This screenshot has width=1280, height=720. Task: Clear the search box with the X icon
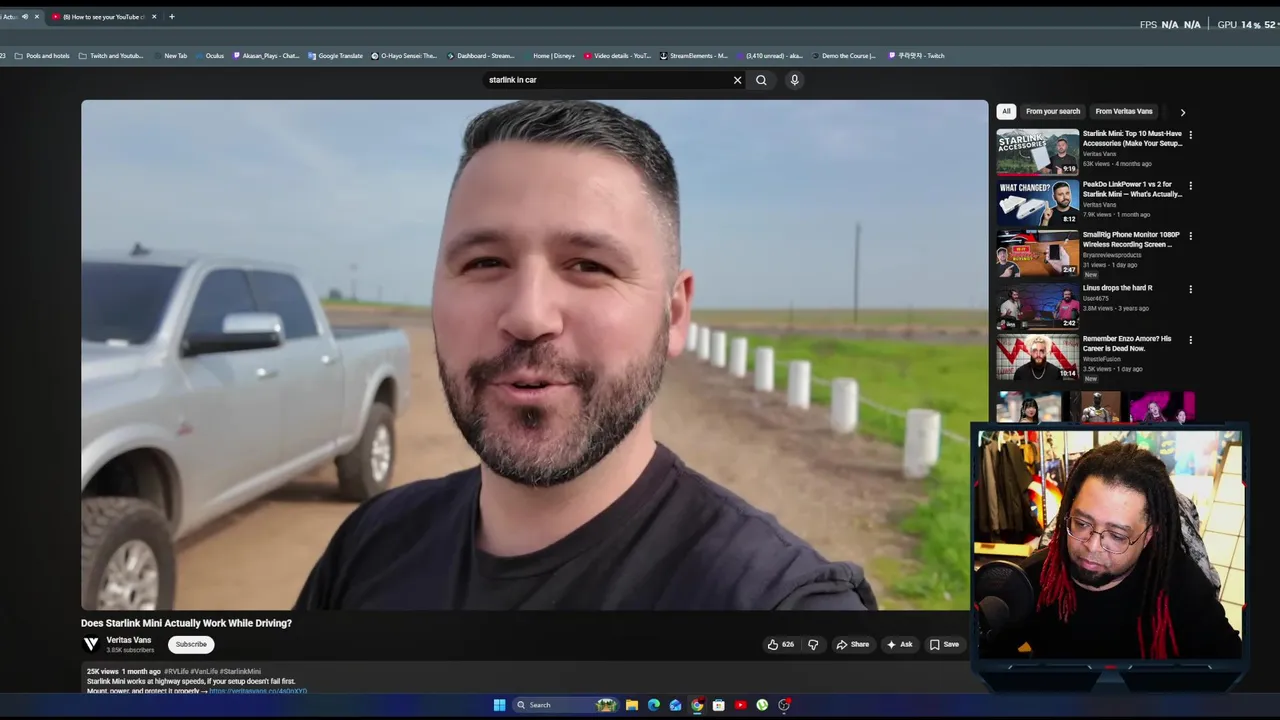coord(738,80)
